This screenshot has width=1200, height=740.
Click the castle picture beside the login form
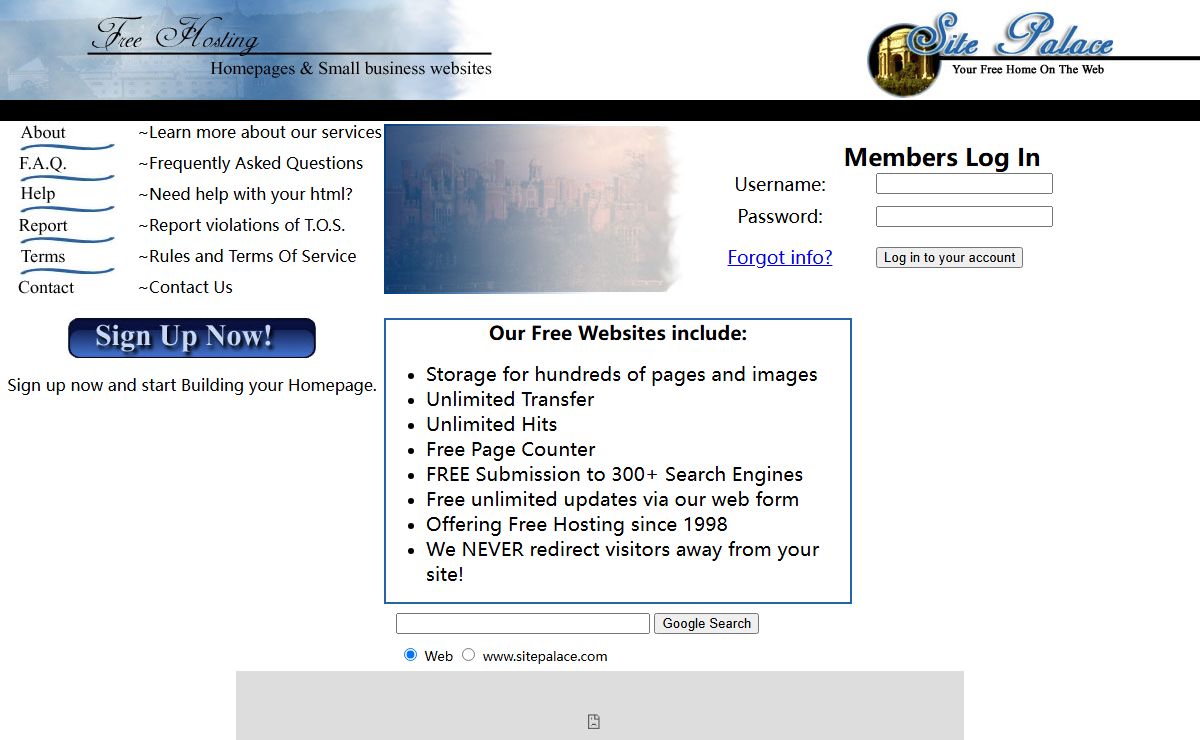pyautogui.click(x=535, y=209)
